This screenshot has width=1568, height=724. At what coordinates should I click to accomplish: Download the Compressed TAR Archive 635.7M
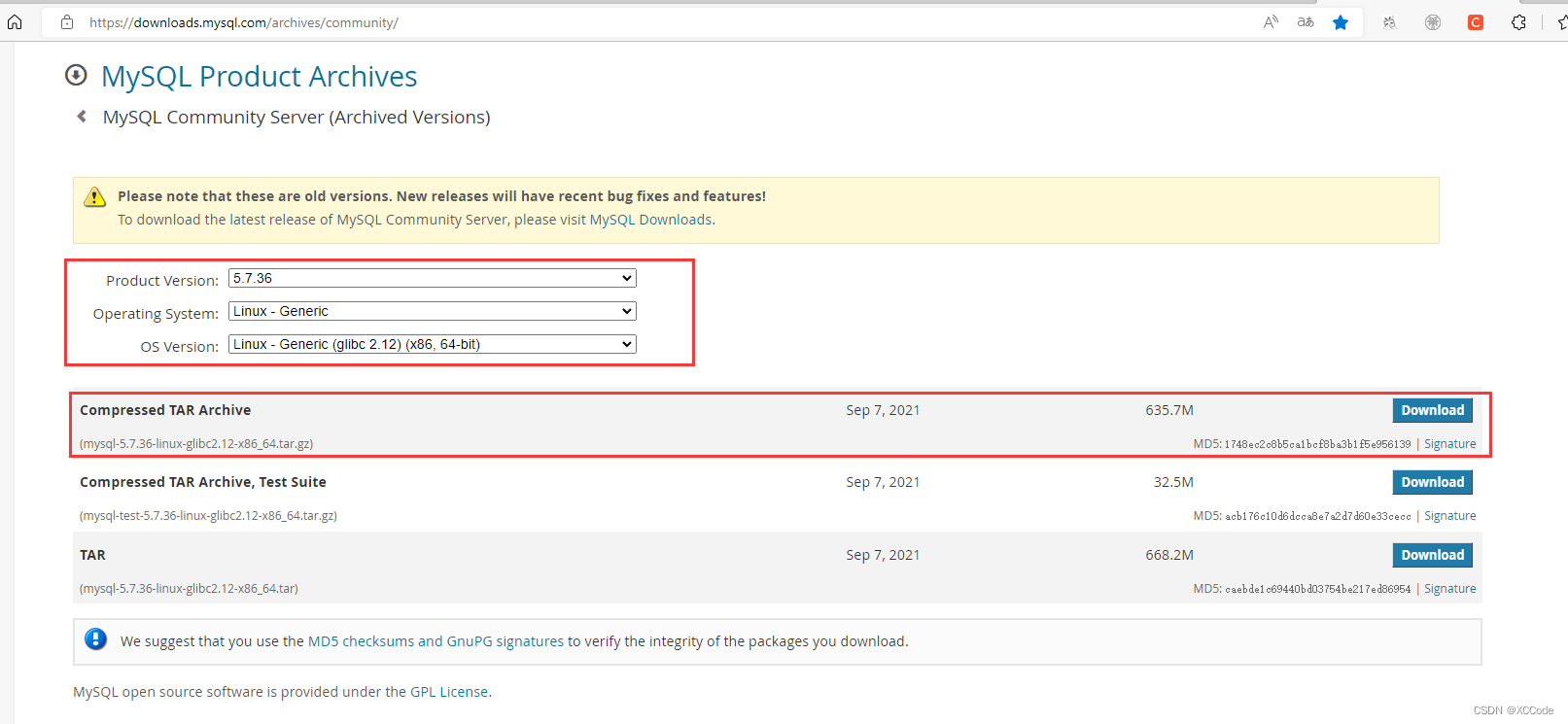(1432, 410)
